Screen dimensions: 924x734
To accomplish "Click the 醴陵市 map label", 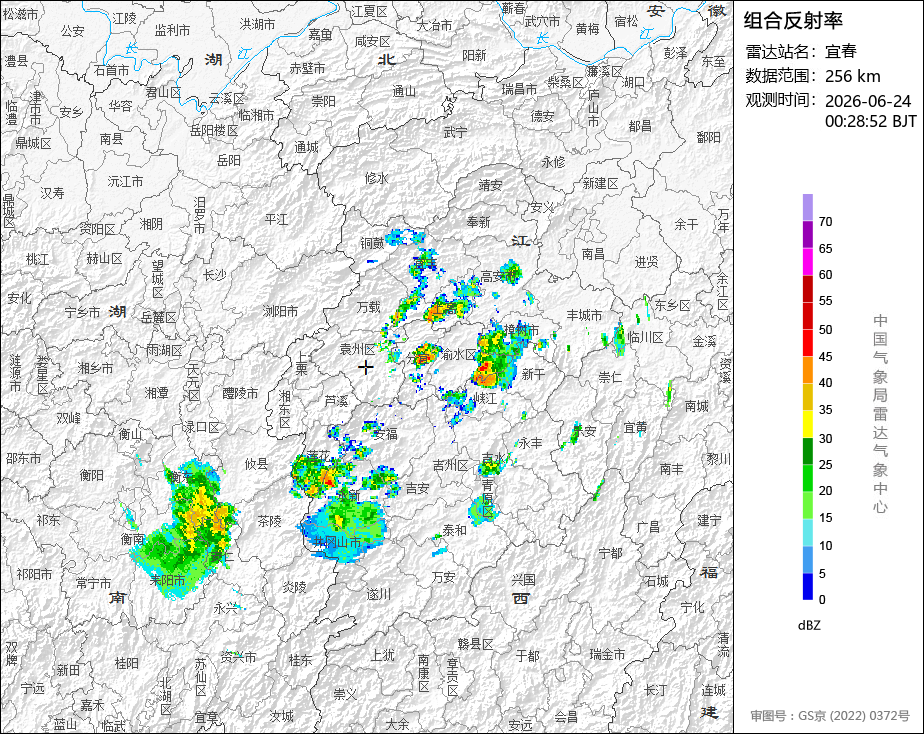I will tap(240, 393).
